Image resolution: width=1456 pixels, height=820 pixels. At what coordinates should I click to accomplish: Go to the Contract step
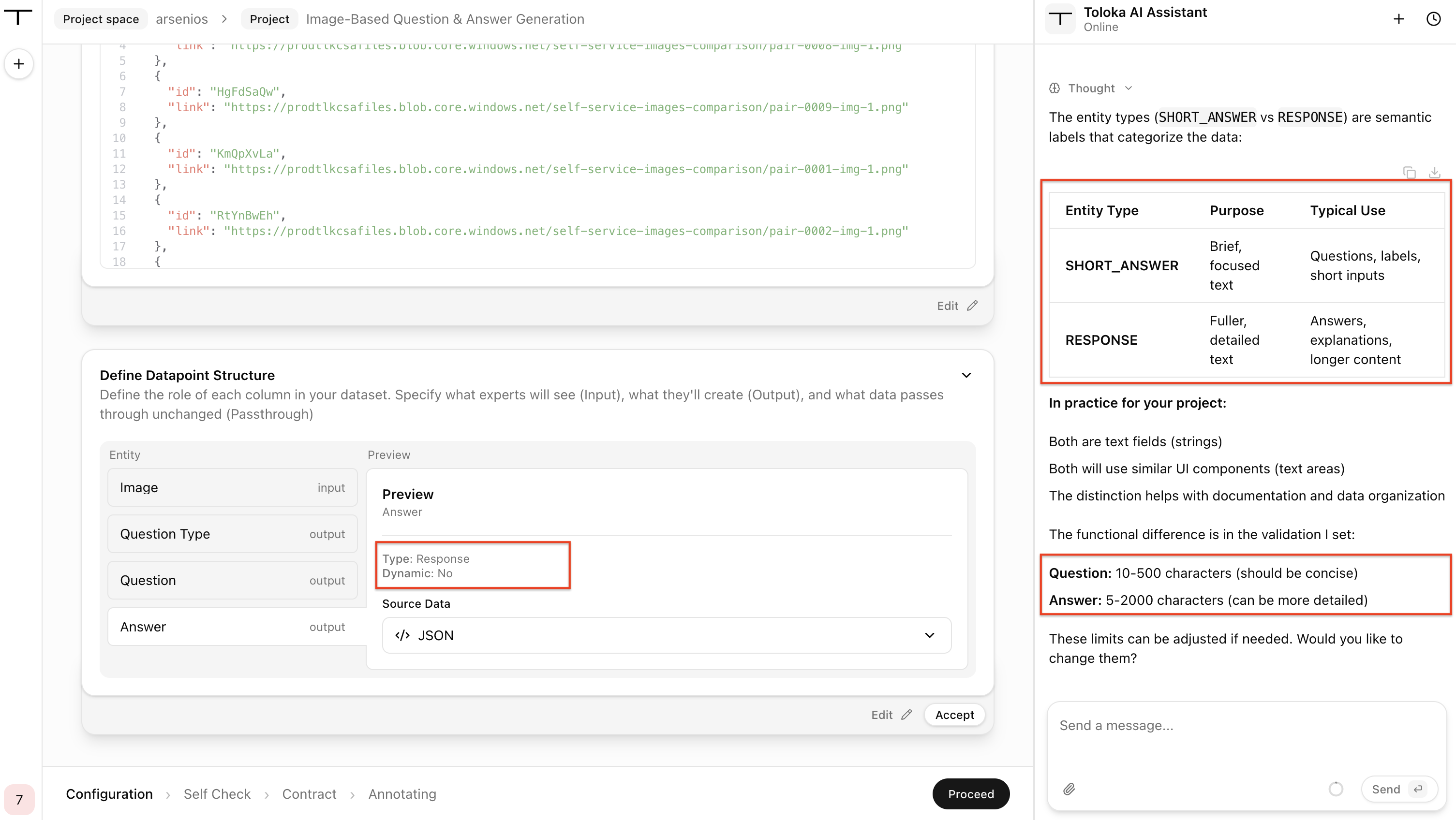tap(309, 794)
